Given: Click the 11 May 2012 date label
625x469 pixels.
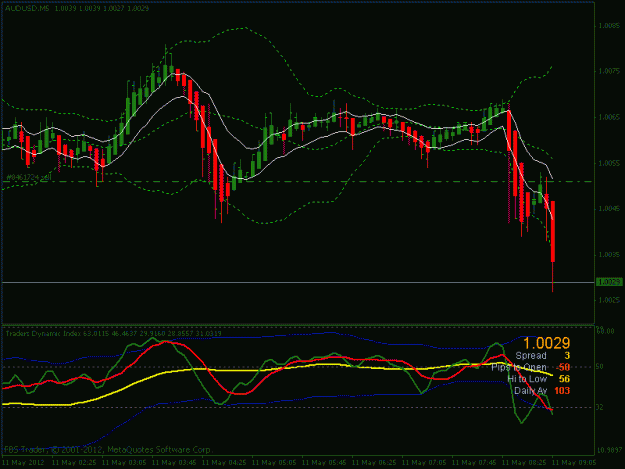Looking at the screenshot, I should tap(24, 463).
